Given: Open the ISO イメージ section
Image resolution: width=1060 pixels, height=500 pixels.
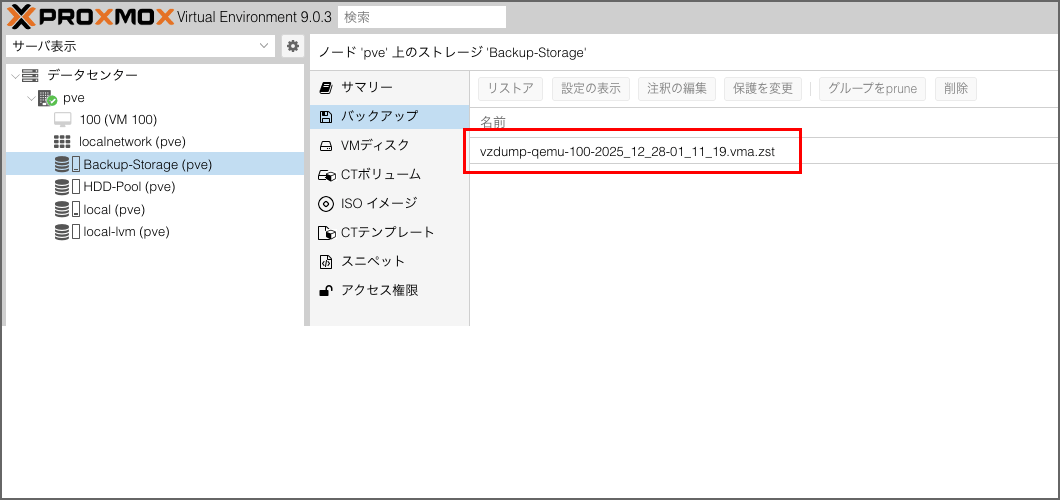Looking at the screenshot, I should (x=378, y=204).
